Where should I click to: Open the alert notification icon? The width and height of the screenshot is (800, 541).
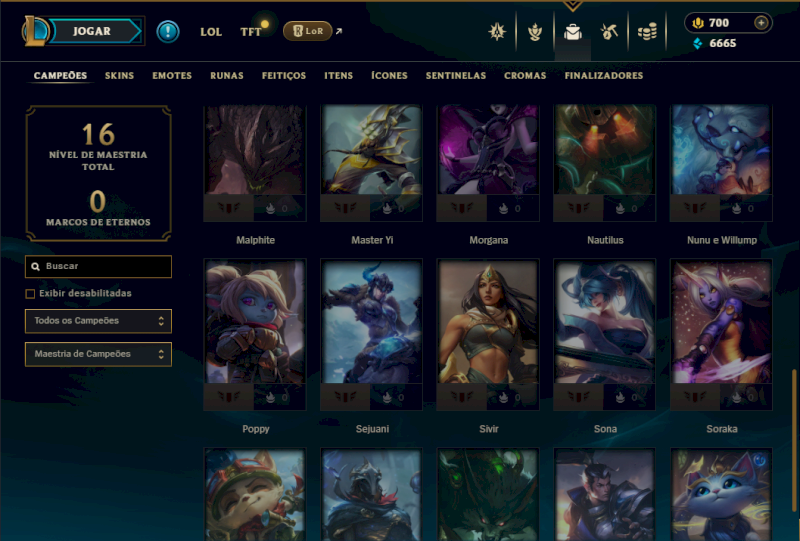tap(168, 31)
